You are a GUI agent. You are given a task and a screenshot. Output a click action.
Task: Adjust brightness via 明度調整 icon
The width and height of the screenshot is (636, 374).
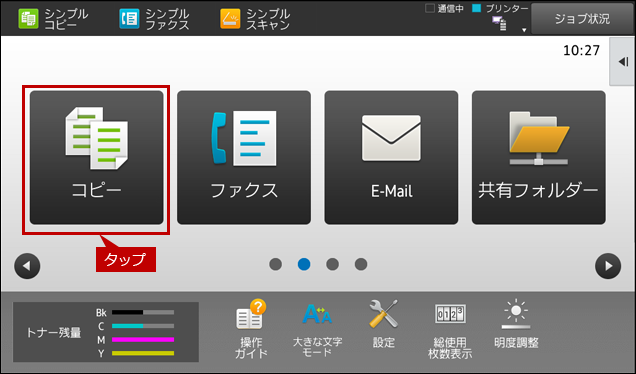516,324
